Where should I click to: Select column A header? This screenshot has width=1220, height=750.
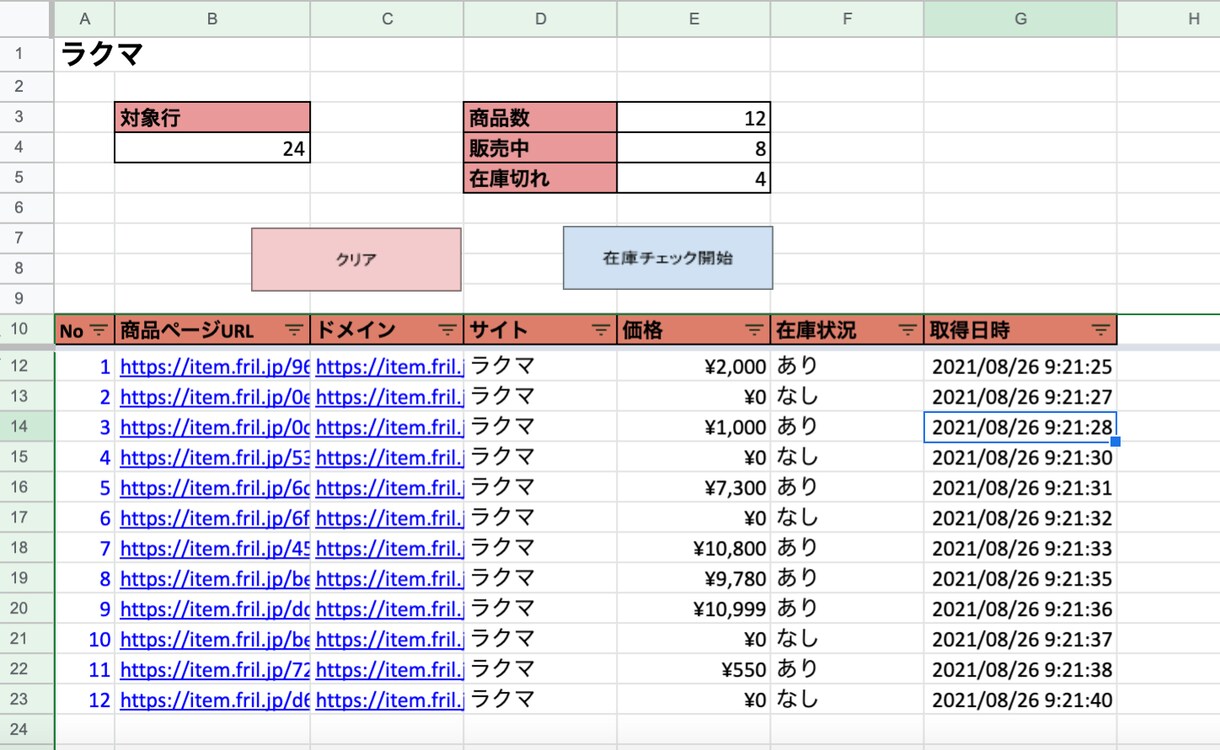click(x=85, y=19)
